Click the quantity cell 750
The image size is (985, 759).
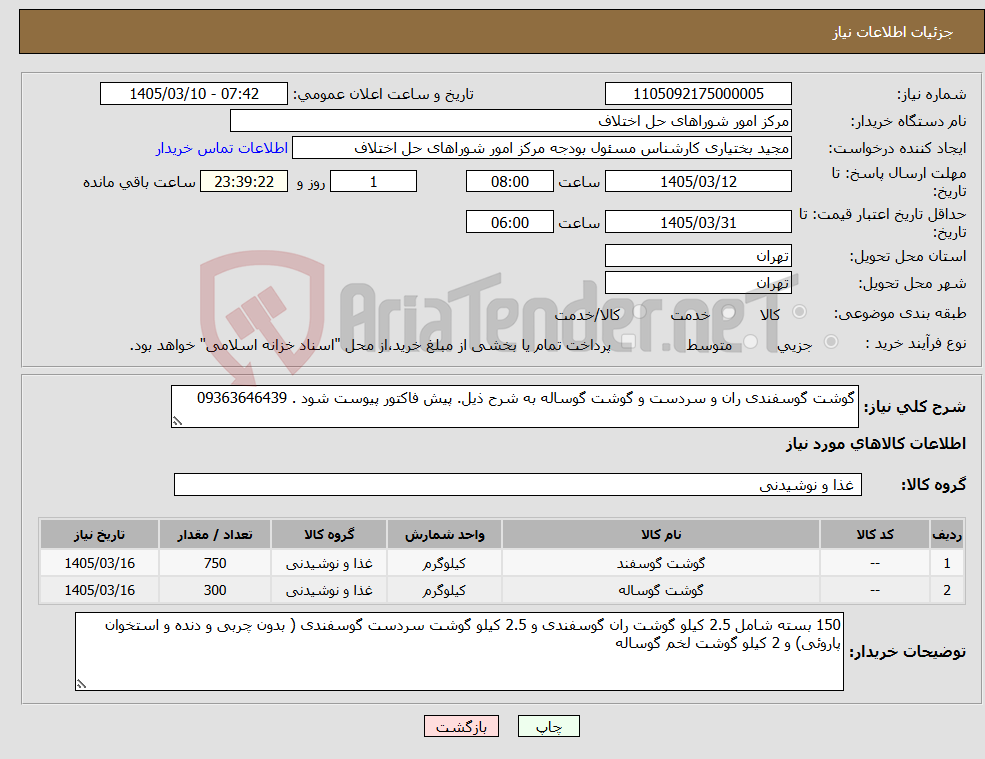click(x=215, y=564)
